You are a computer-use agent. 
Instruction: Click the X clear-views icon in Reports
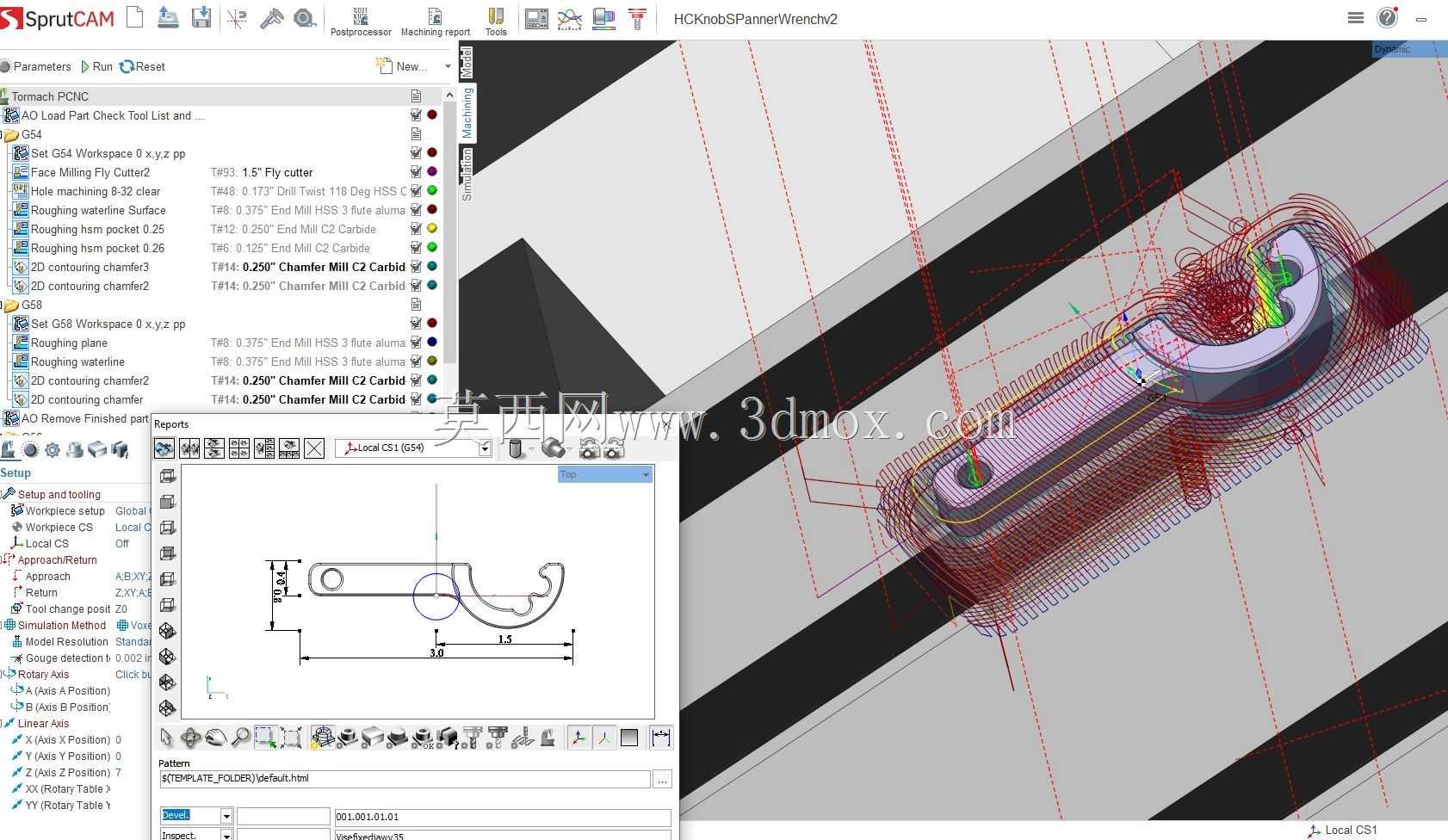pyautogui.click(x=314, y=448)
